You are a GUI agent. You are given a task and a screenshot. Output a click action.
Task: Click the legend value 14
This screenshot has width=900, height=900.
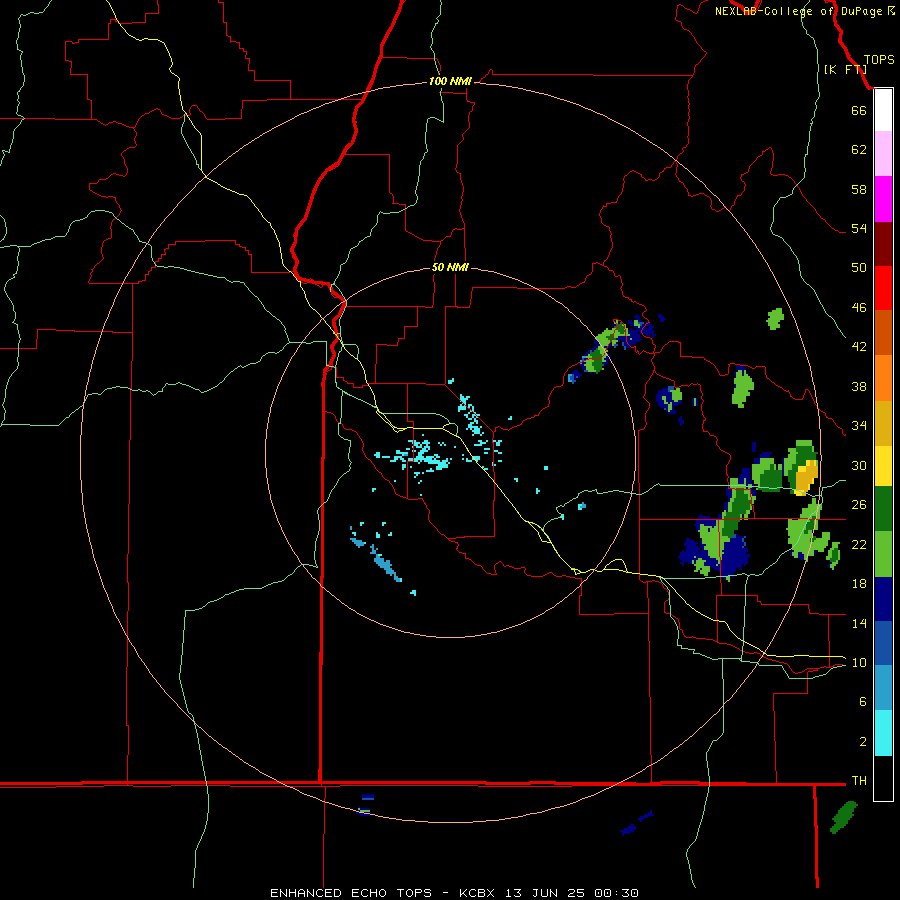[x=859, y=623]
